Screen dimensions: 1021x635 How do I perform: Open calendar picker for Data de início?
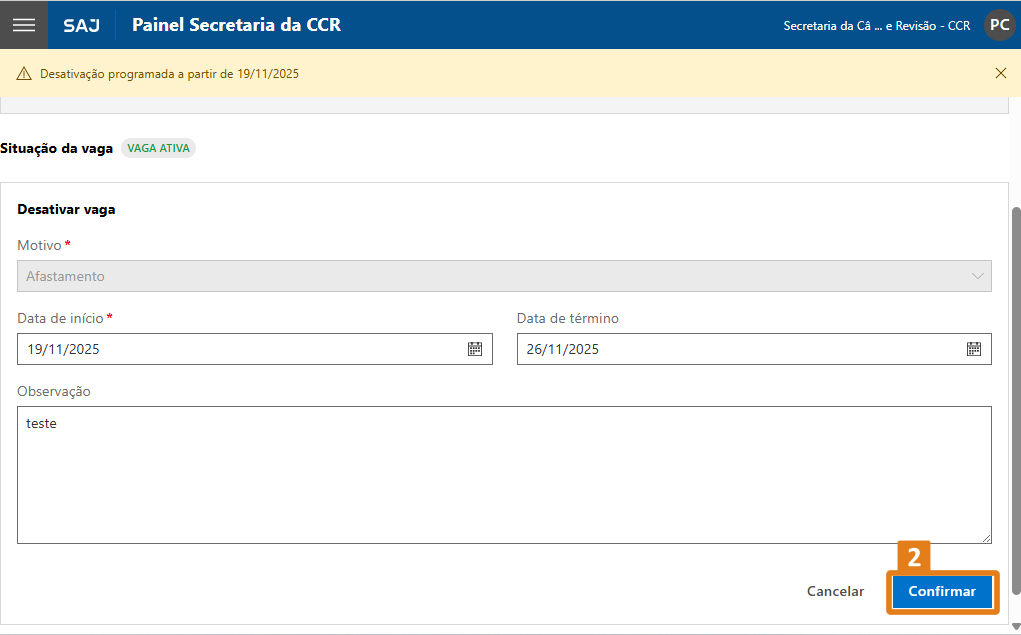(x=475, y=349)
